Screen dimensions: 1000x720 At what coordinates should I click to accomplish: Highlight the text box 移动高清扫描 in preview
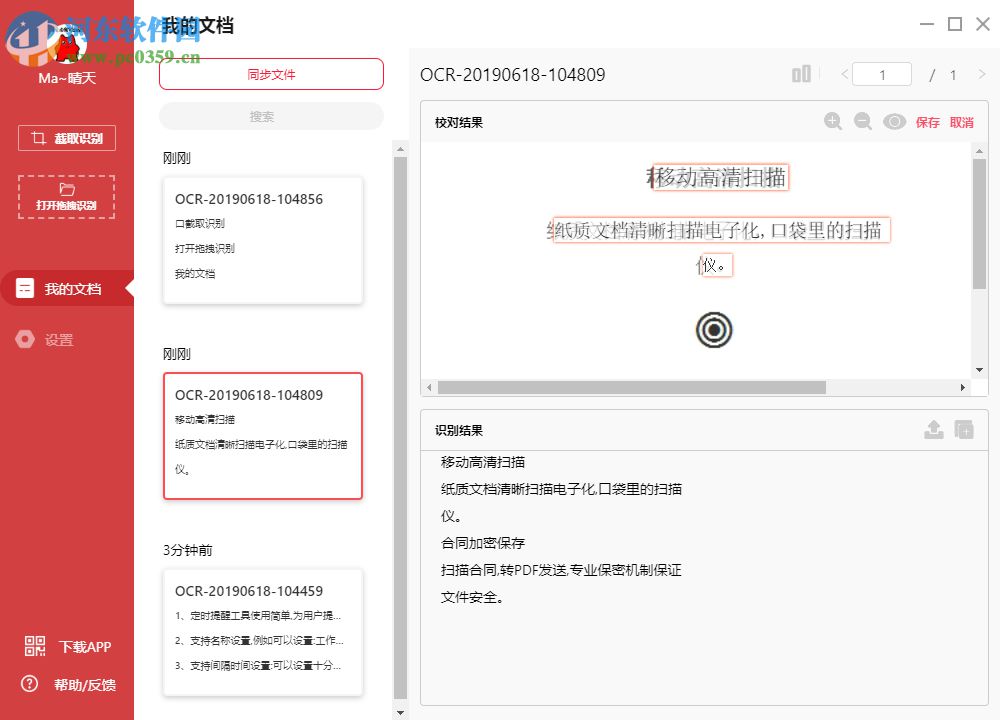pos(718,176)
